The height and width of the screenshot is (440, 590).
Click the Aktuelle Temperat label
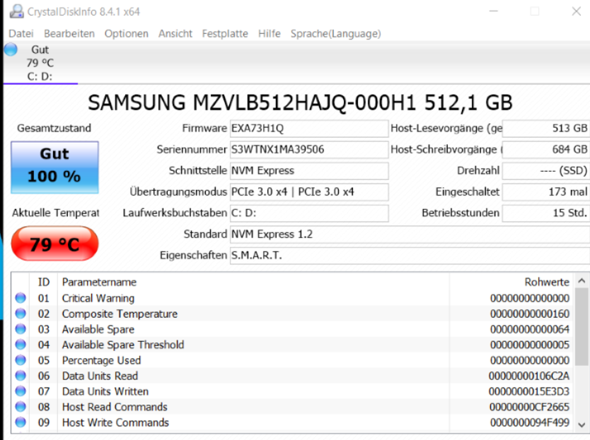coord(55,213)
